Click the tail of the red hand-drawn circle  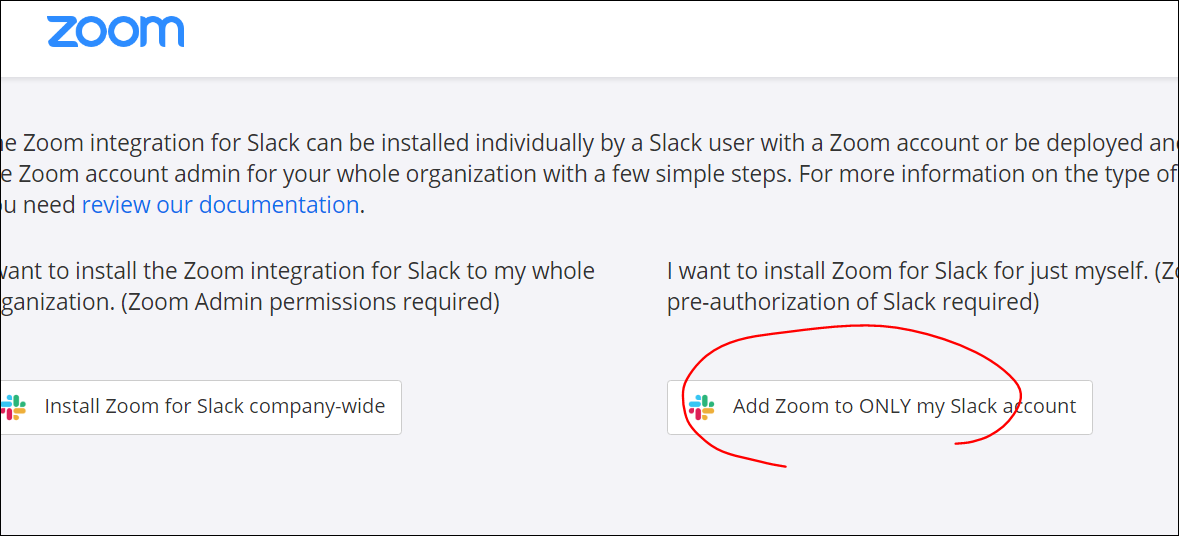tap(770, 463)
